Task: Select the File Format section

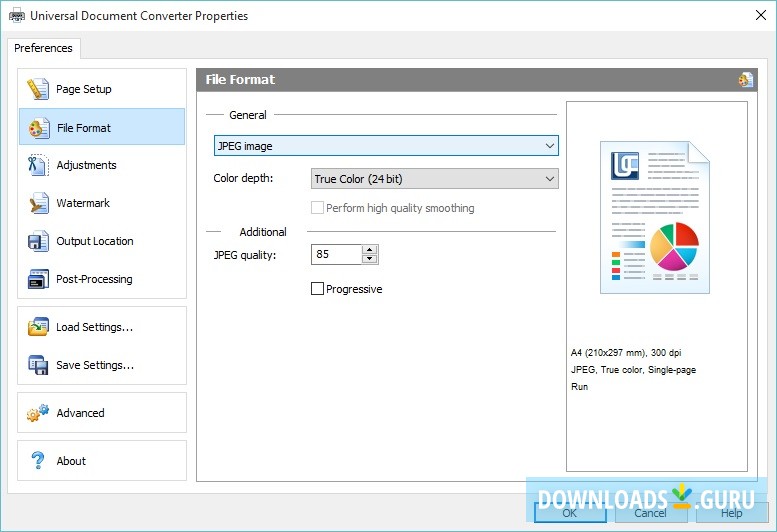Action: [102, 127]
